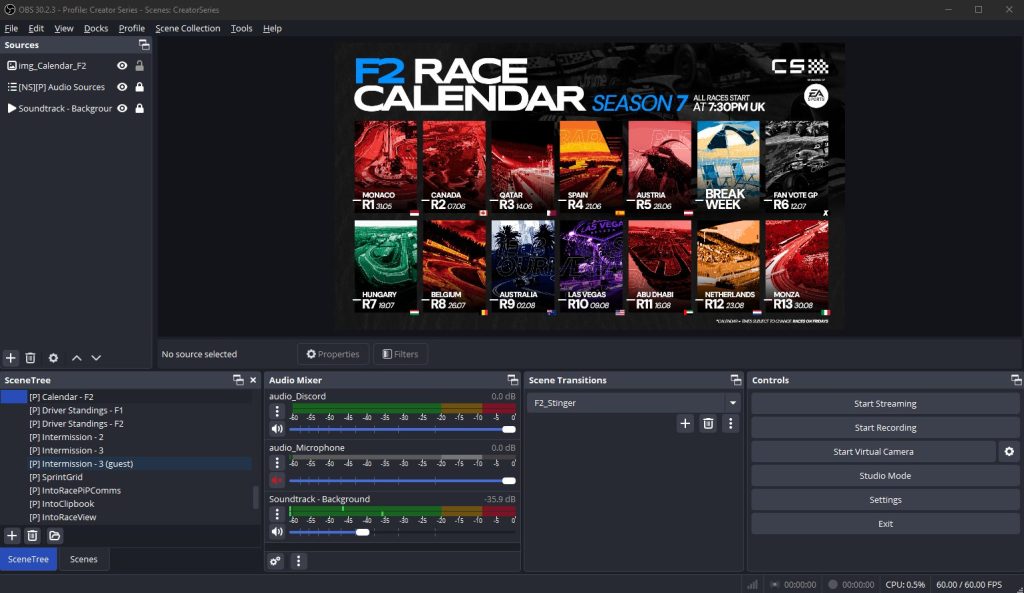1024x593 pixels.
Task: Click the Exit button
Action: tap(885, 524)
